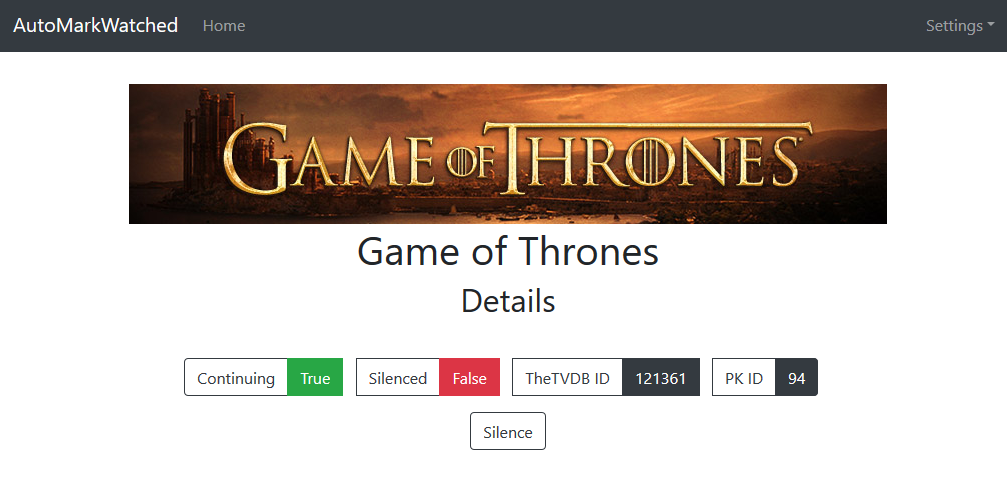
Task: Go to the Home nav item
Action: click(x=223, y=26)
